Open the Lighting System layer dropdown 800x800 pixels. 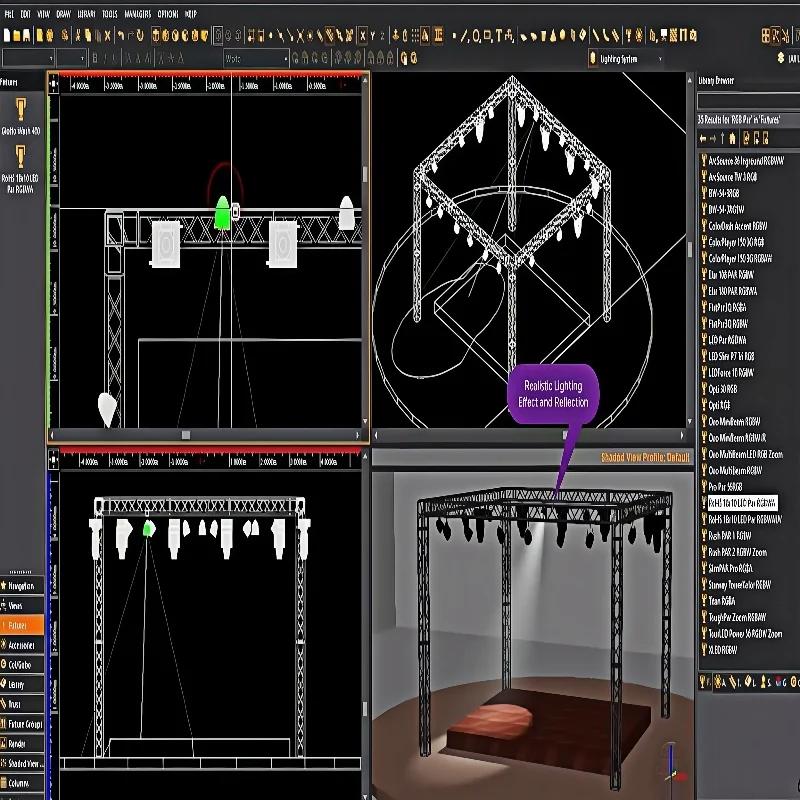[x=627, y=59]
